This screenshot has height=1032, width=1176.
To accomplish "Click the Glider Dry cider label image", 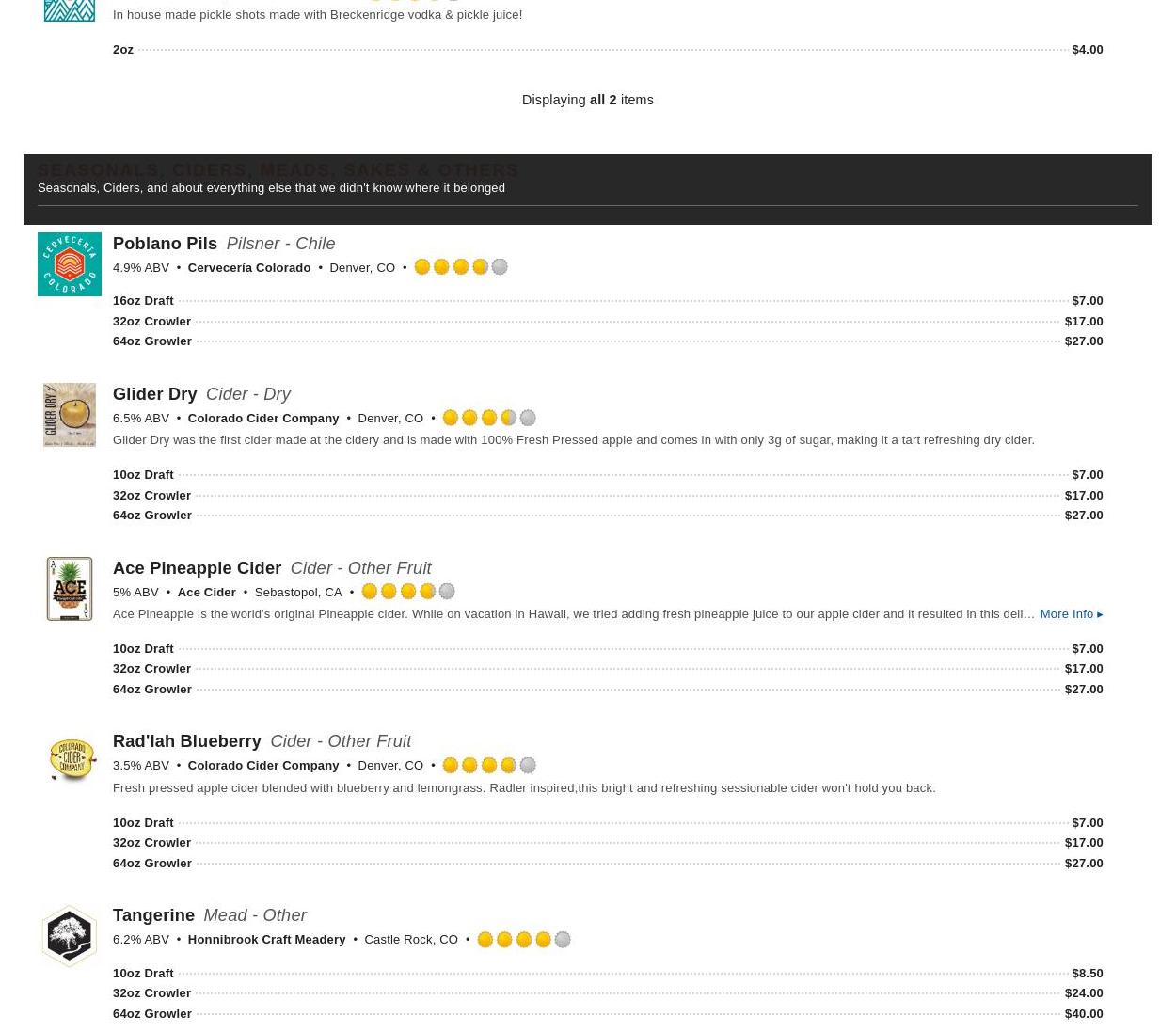I will pos(69,415).
